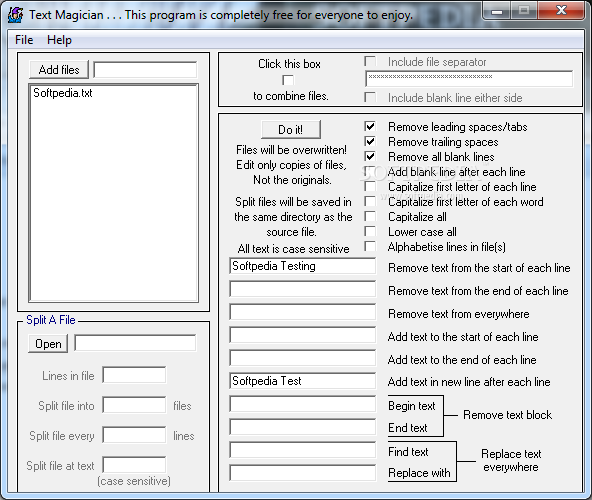This screenshot has width=592, height=500.
Task: Click the Text Magician wizard app icon
Action: 15,15
